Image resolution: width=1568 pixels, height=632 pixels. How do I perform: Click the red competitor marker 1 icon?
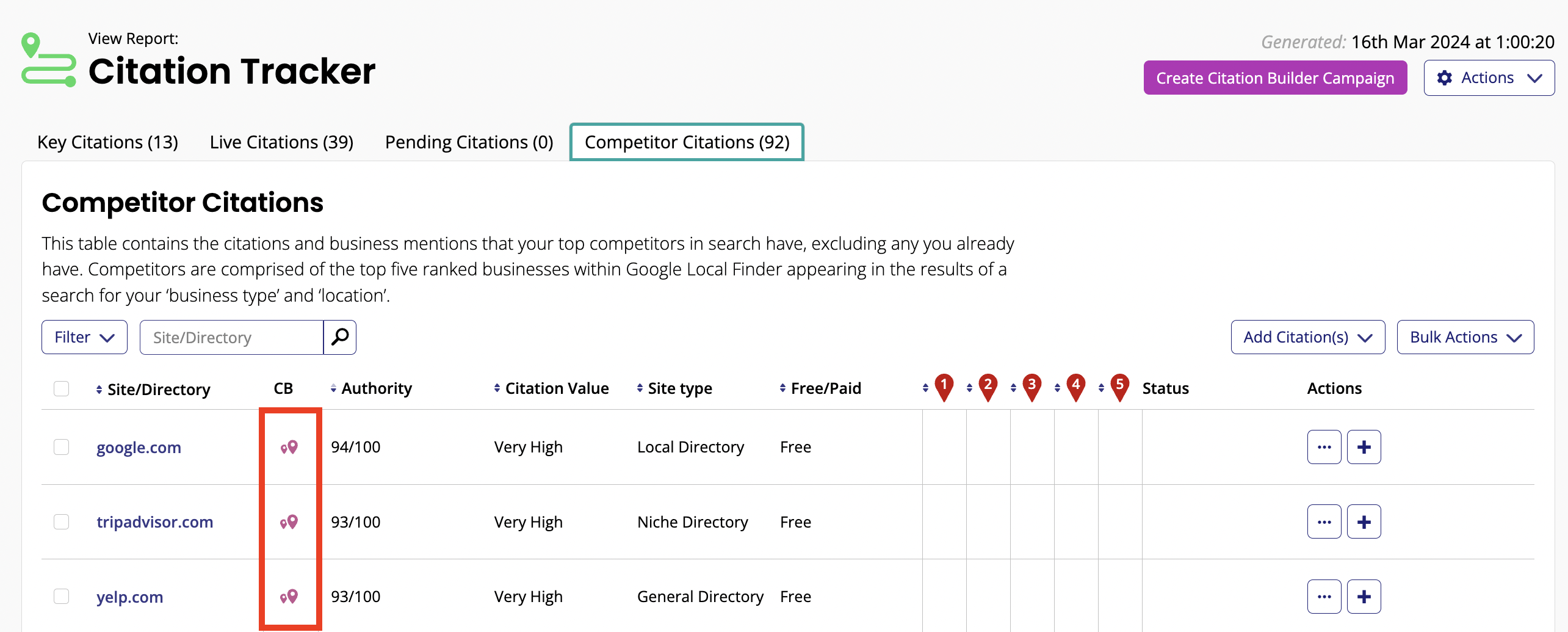coord(944,385)
